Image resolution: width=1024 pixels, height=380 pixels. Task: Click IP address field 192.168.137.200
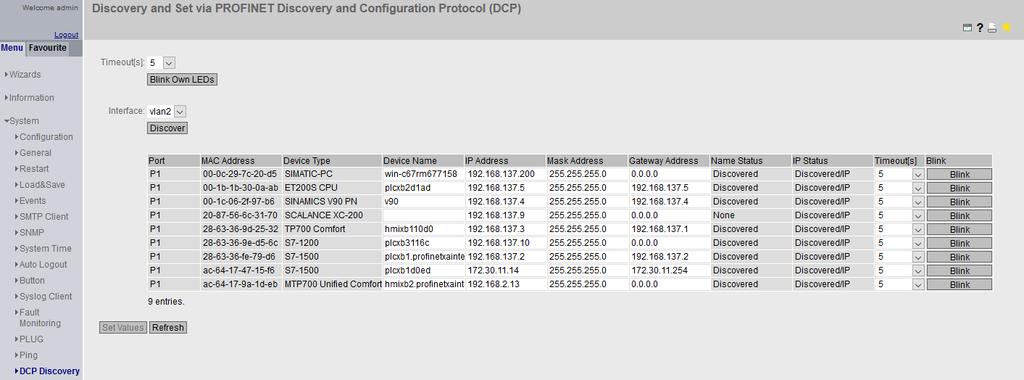tap(505, 174)
